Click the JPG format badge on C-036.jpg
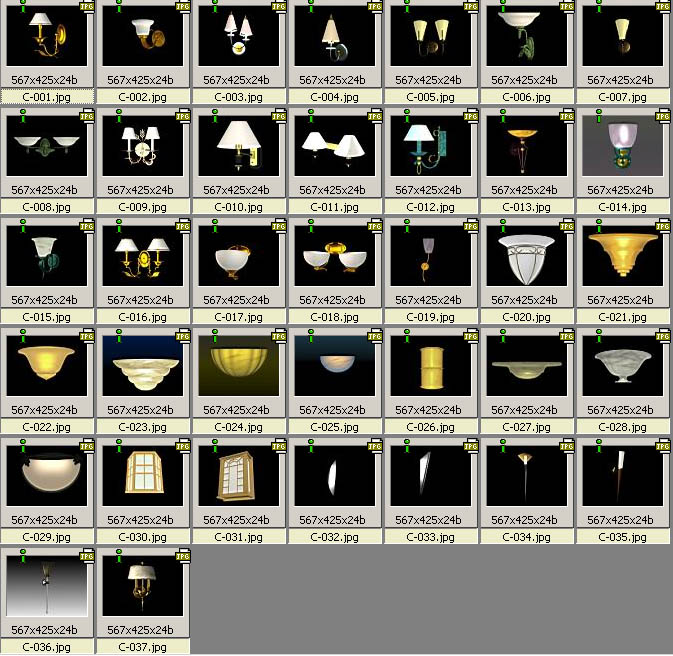Image resolution: width=673 pixels, height=656 pixels. point(87,556)
